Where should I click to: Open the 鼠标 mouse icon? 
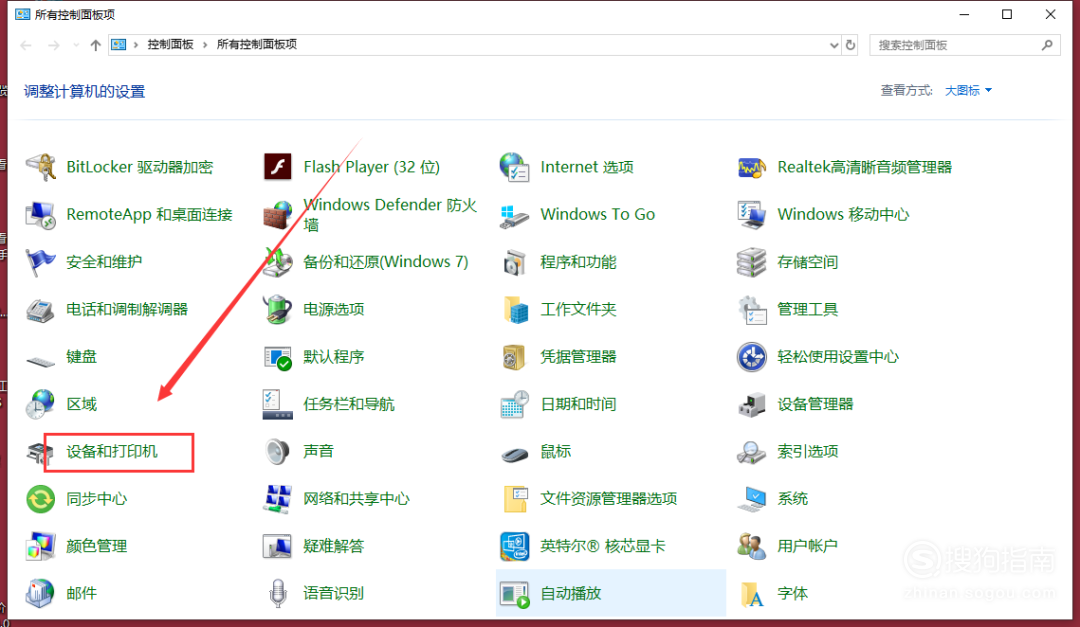pos(515,453)
